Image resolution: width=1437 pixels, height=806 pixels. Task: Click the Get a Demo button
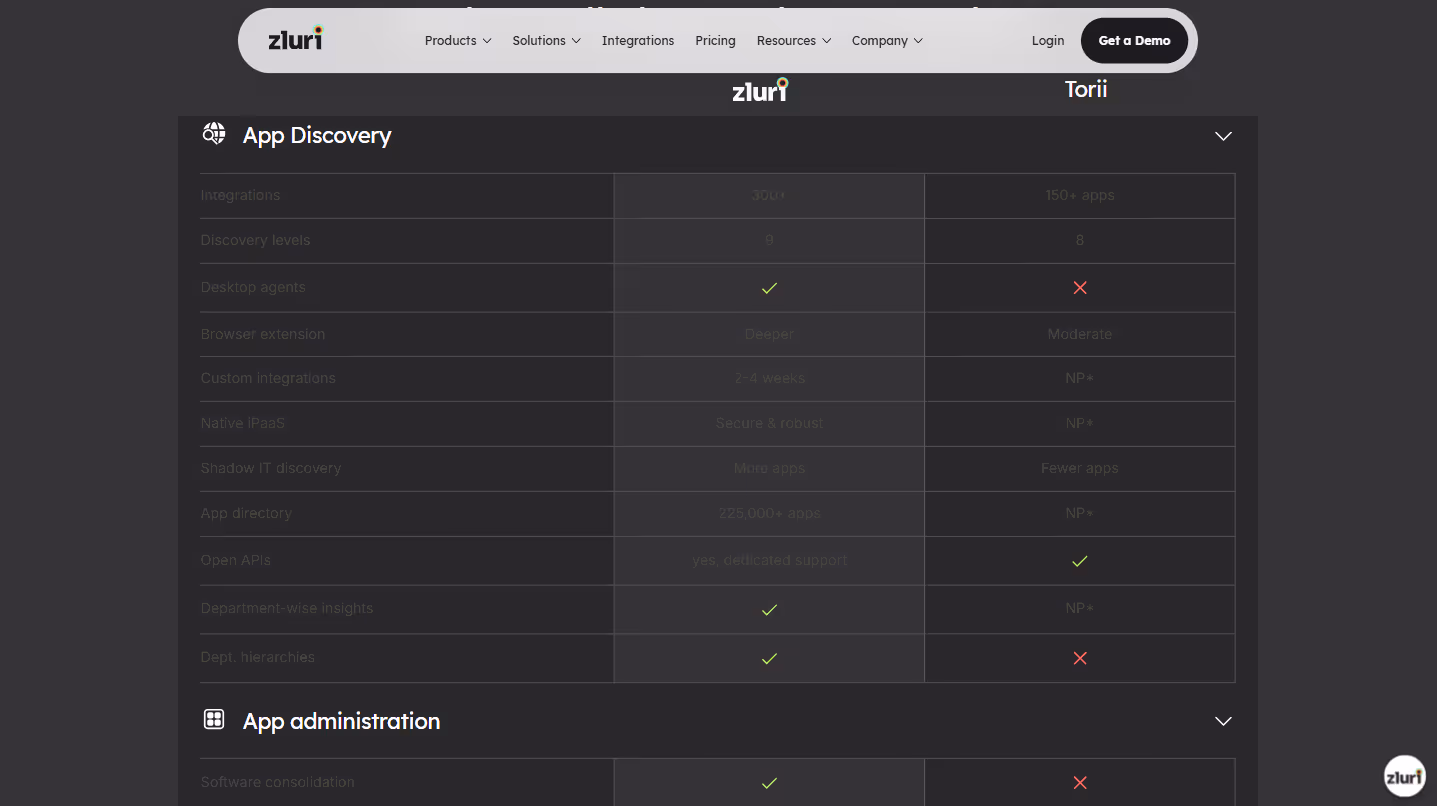[1134, 41]
